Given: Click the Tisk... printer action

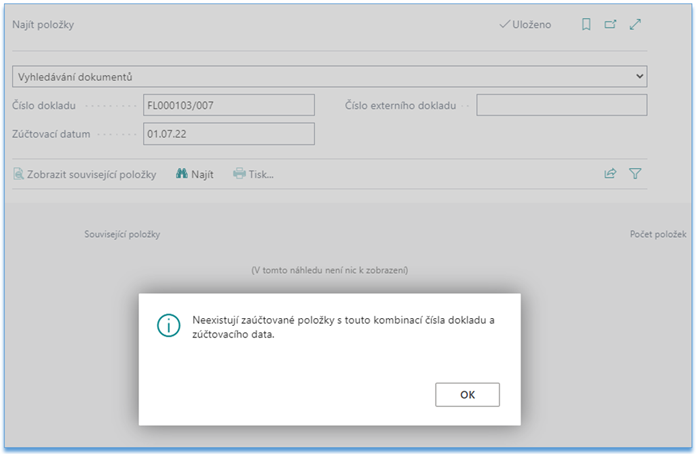Looking at the screenshot, I should click(253, 174).
